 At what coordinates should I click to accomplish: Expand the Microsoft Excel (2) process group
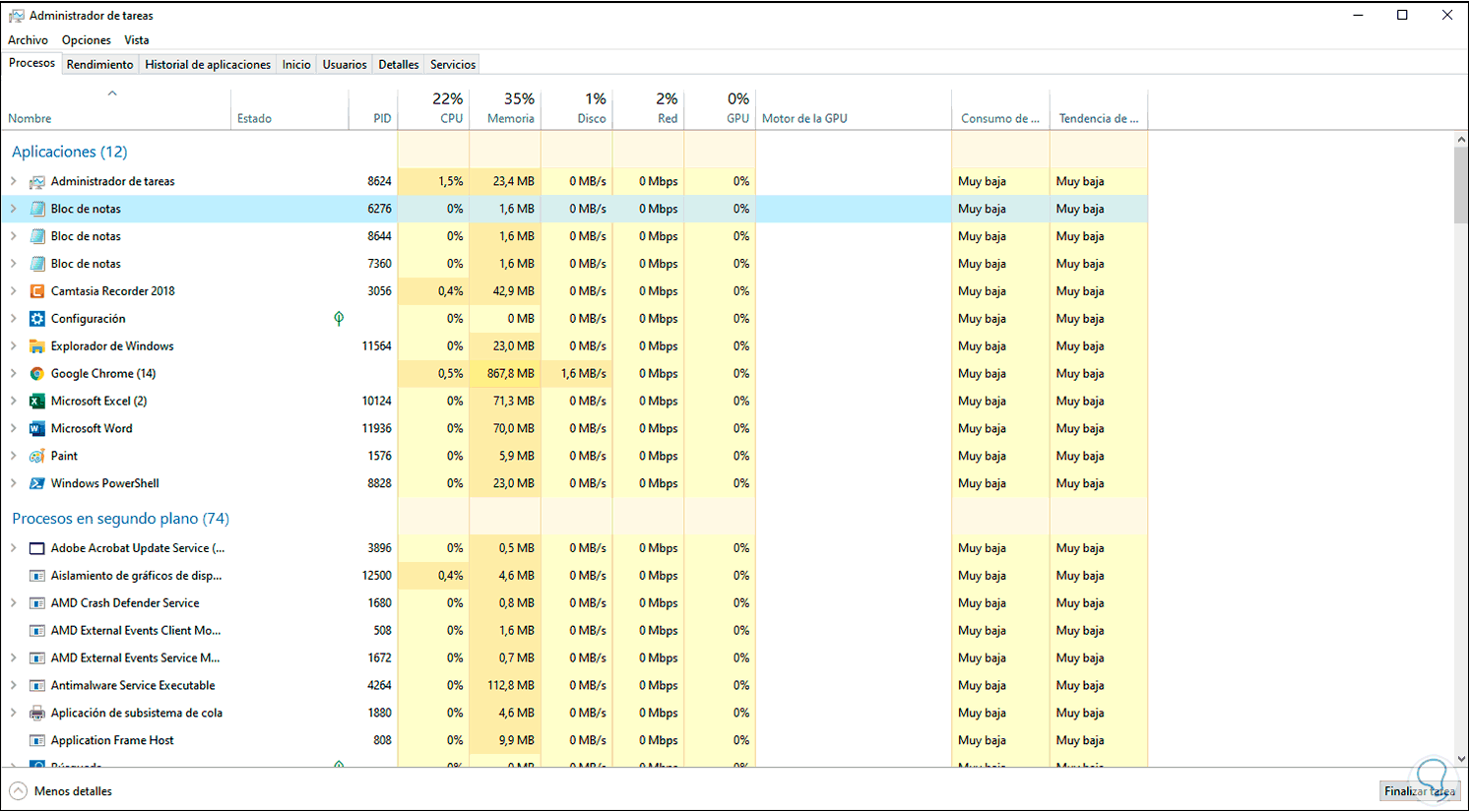pos(14,402)
